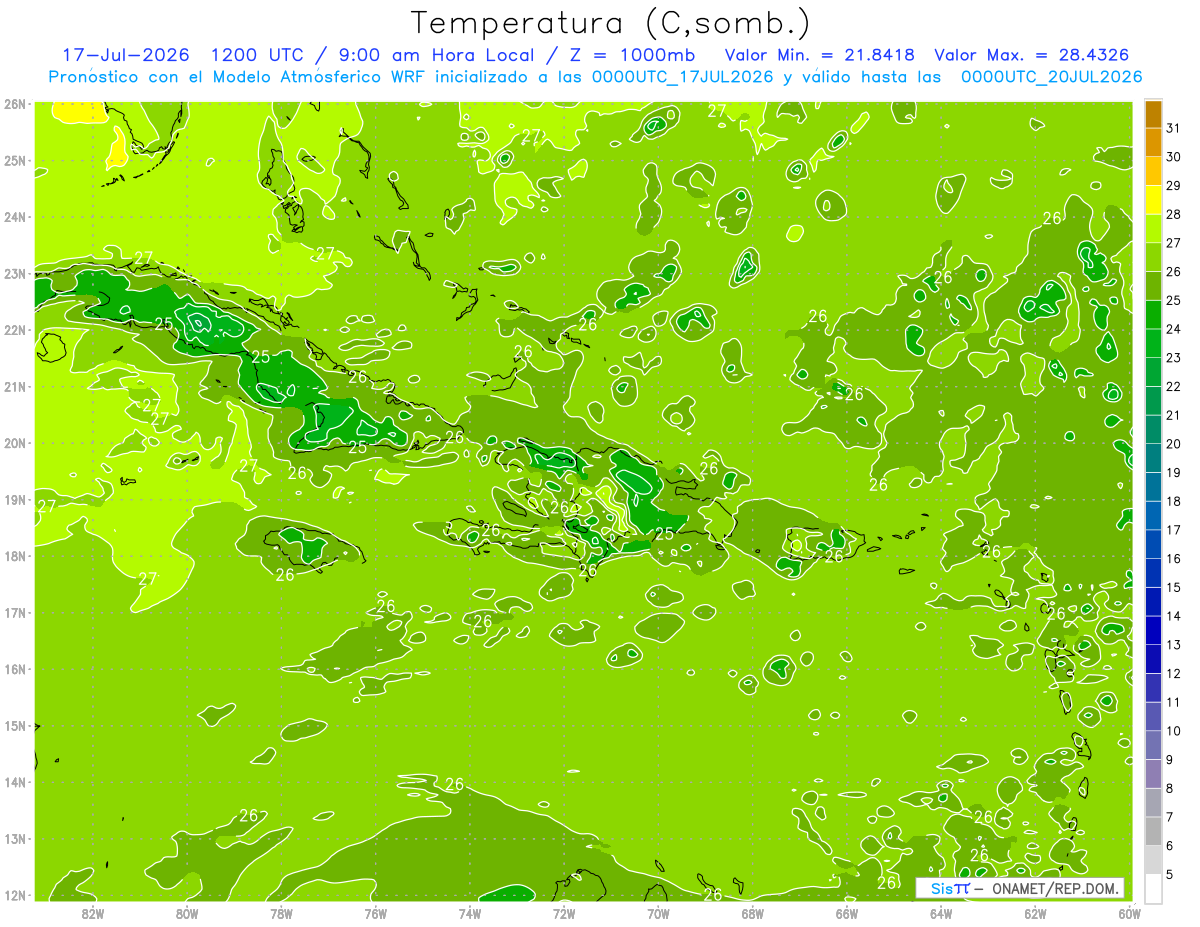Click the 80W longitude axis label
The height and width of the screenshot is (927, 1200).
[187, 913]
